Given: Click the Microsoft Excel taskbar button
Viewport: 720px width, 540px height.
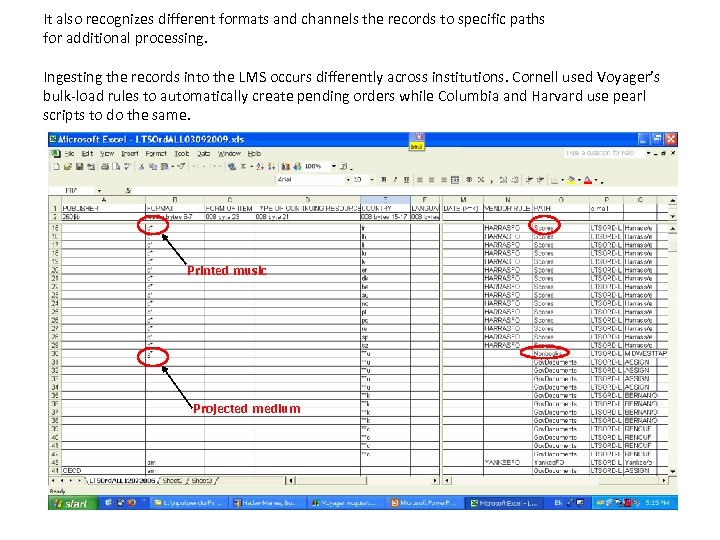Looking at the screenshot, I should click(504, 503).
